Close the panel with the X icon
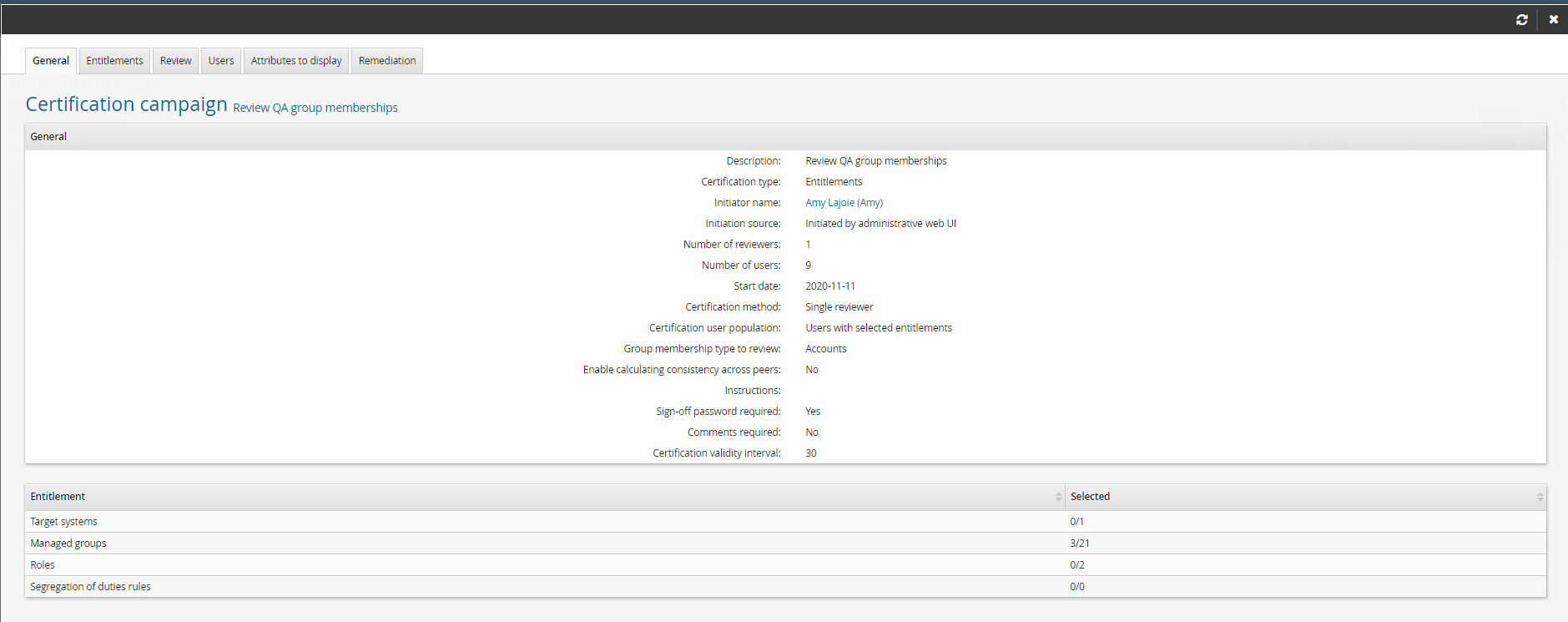Viewport: 1568px width, 622px height. 1553,19
